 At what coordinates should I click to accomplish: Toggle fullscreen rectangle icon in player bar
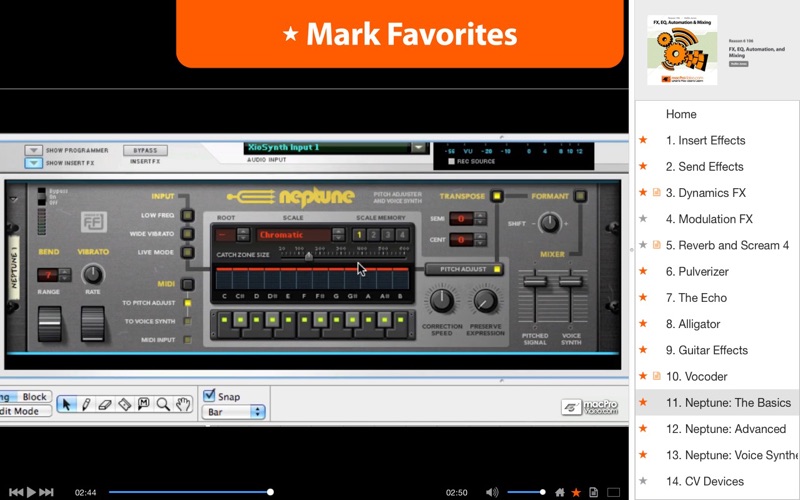(614, 492)
